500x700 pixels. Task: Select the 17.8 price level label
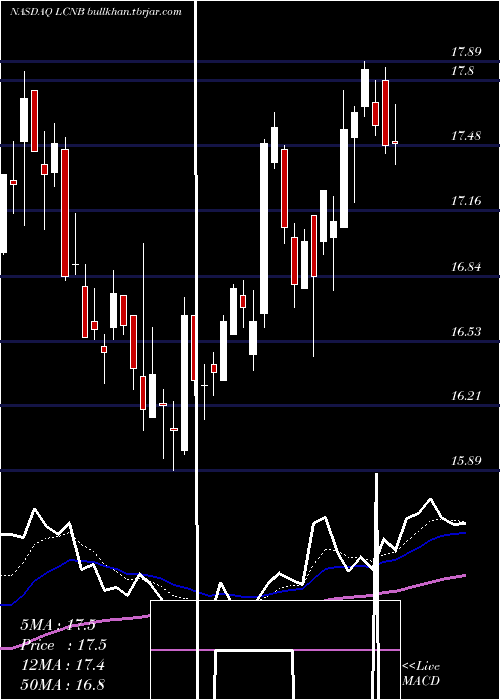tap(462, 71)
